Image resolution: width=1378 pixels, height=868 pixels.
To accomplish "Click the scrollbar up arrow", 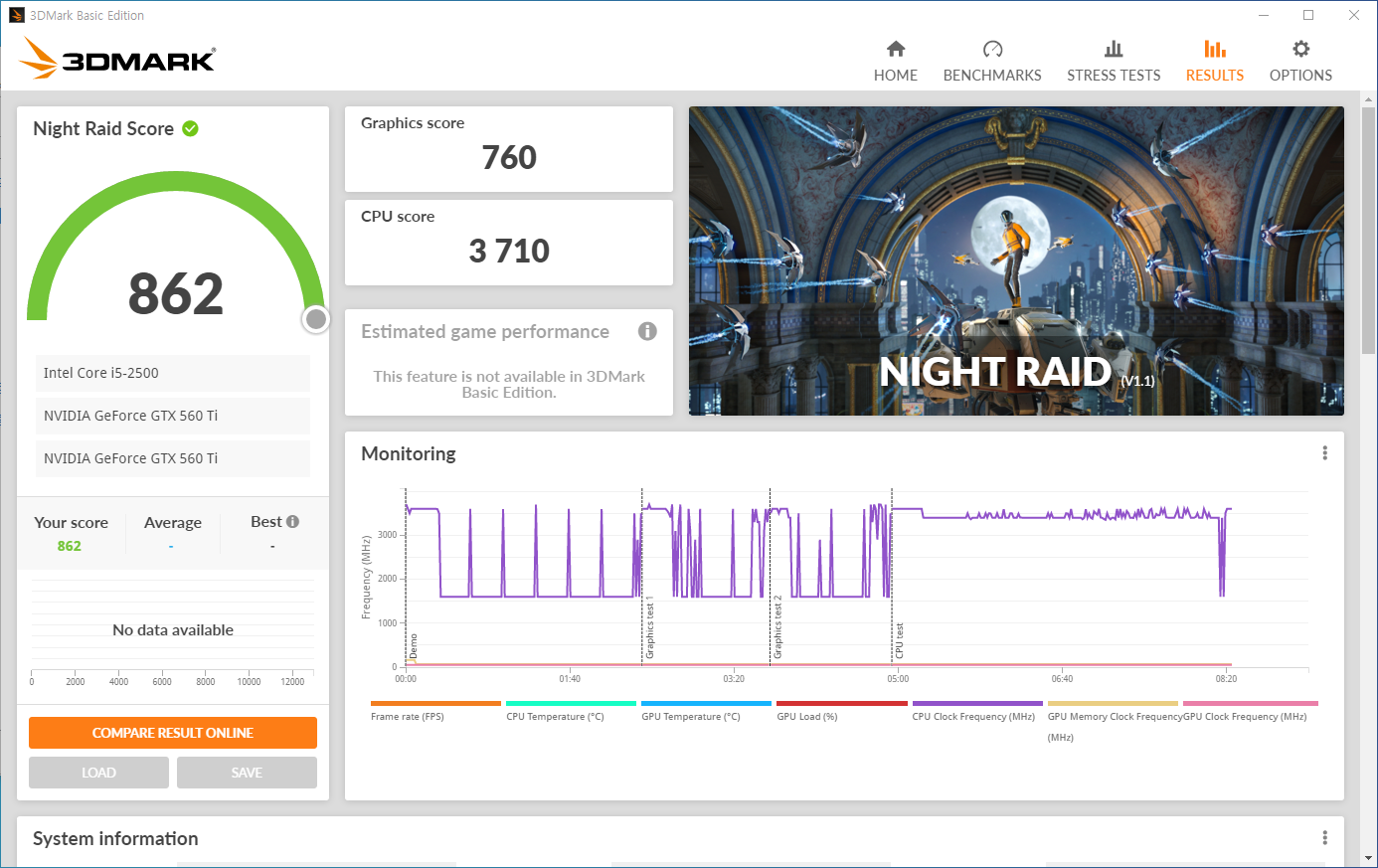I will [1369, 99].
